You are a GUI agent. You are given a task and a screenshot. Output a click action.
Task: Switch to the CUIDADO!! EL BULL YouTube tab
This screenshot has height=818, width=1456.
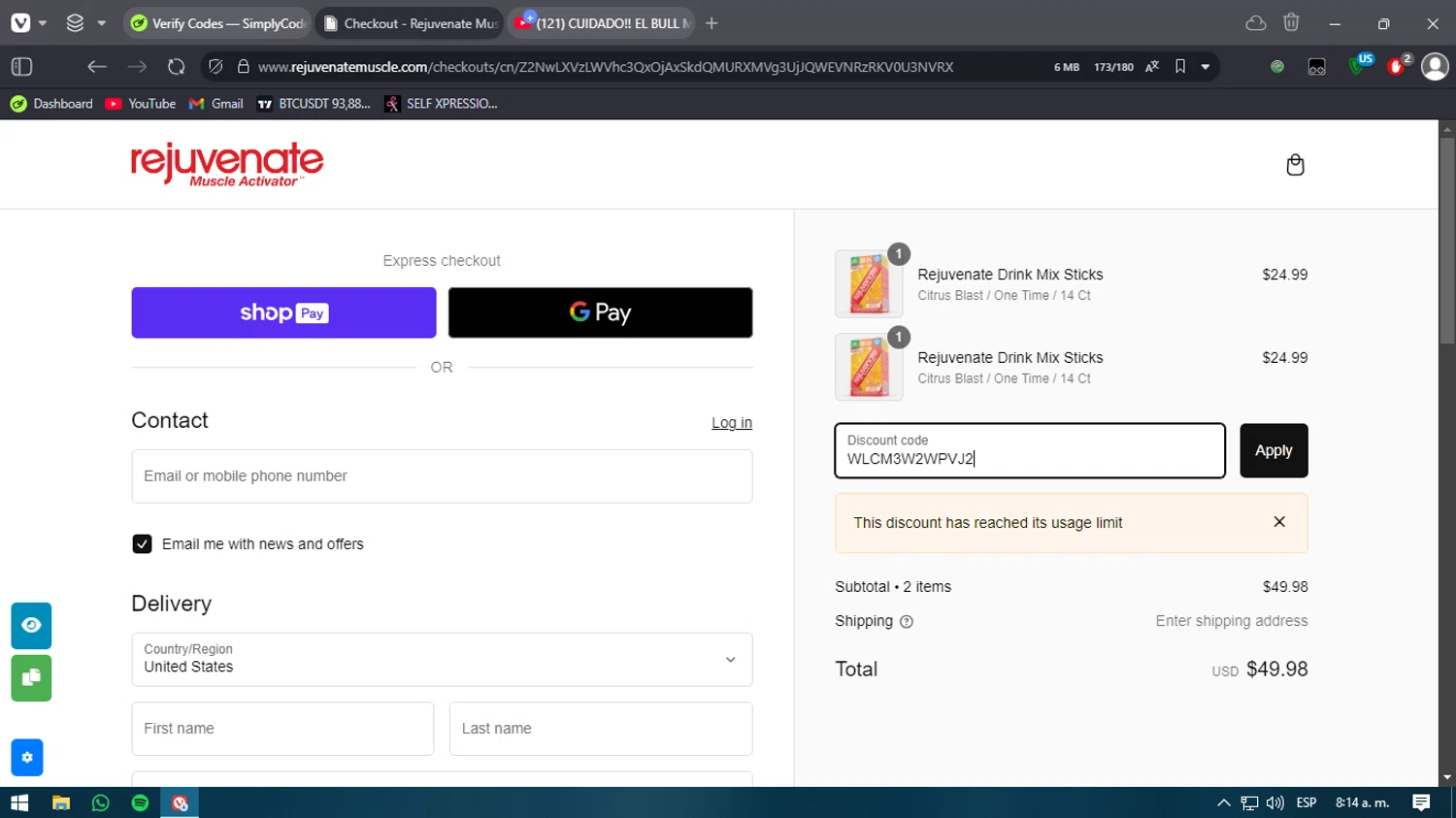click(602, 23)
